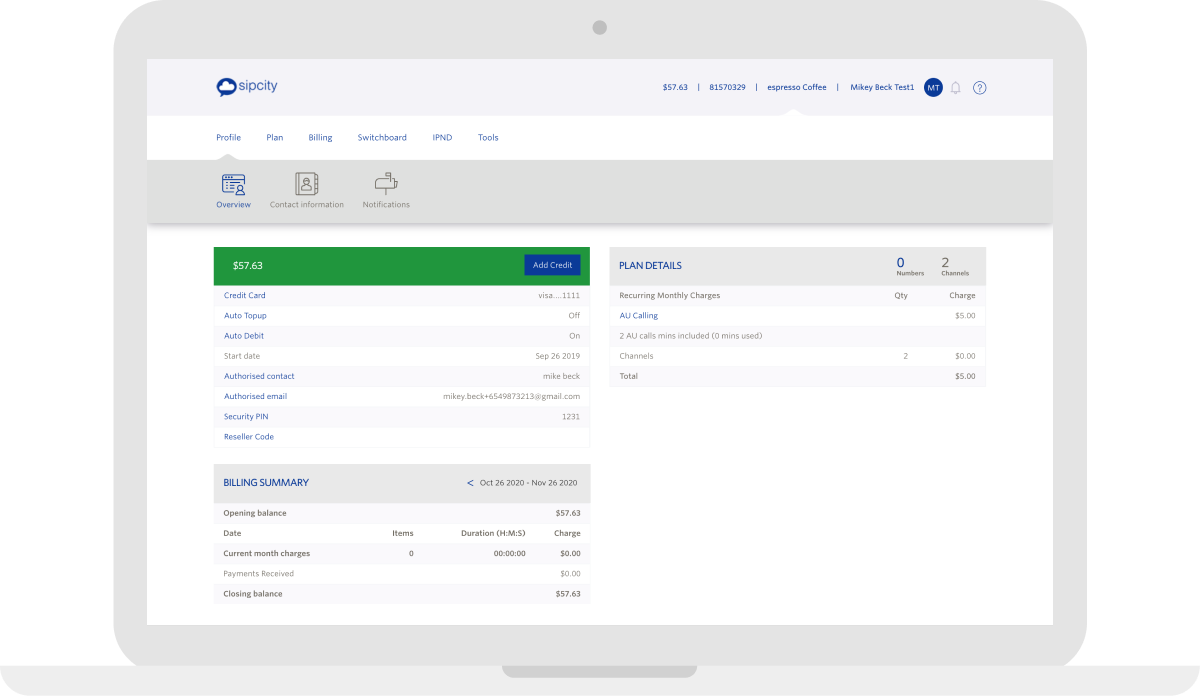Open the AU Calling plan link
Image resolution: width=1200 pixels, height=696 pixels.
638,316
